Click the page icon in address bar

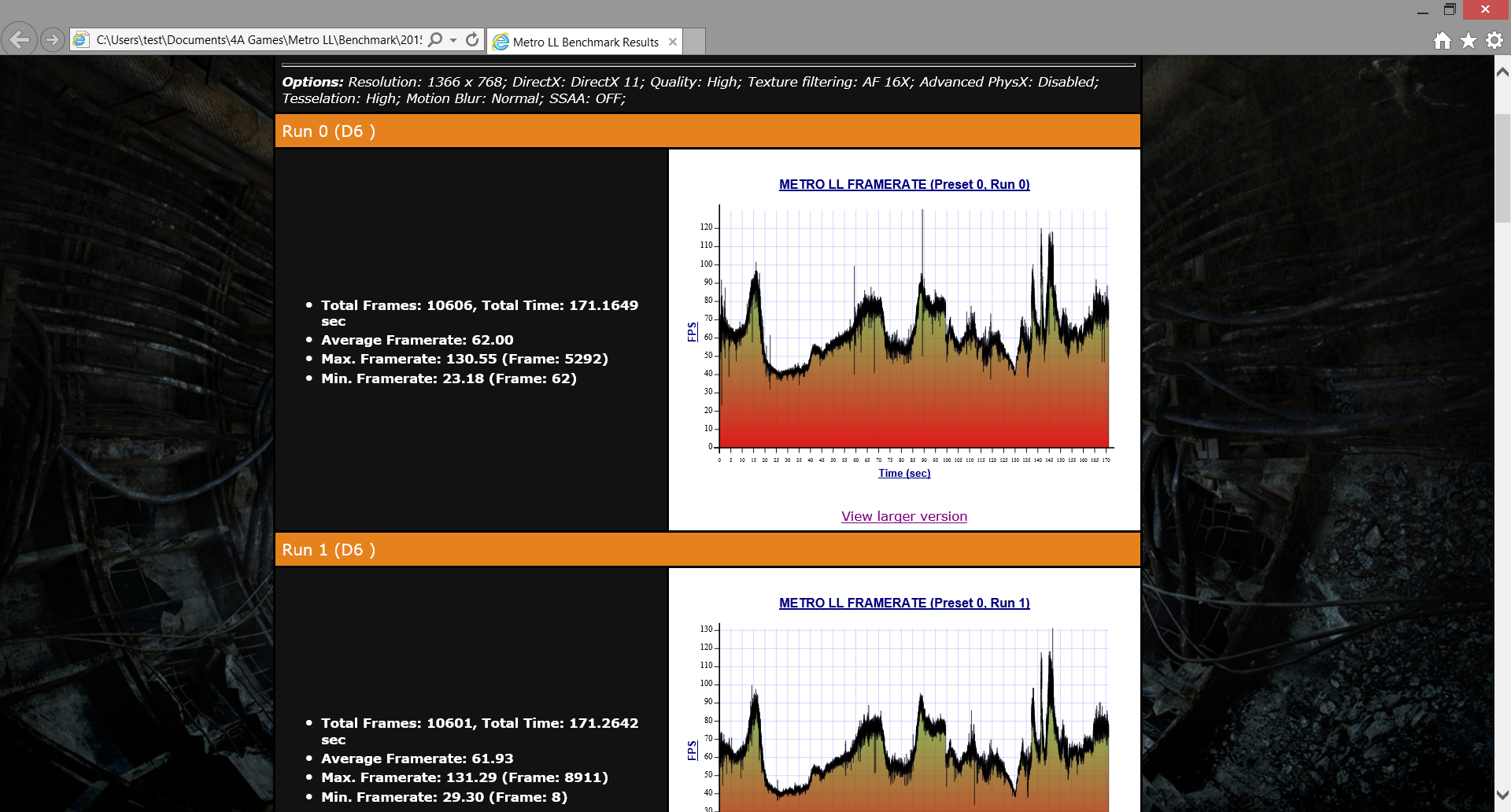coord(81,39)
